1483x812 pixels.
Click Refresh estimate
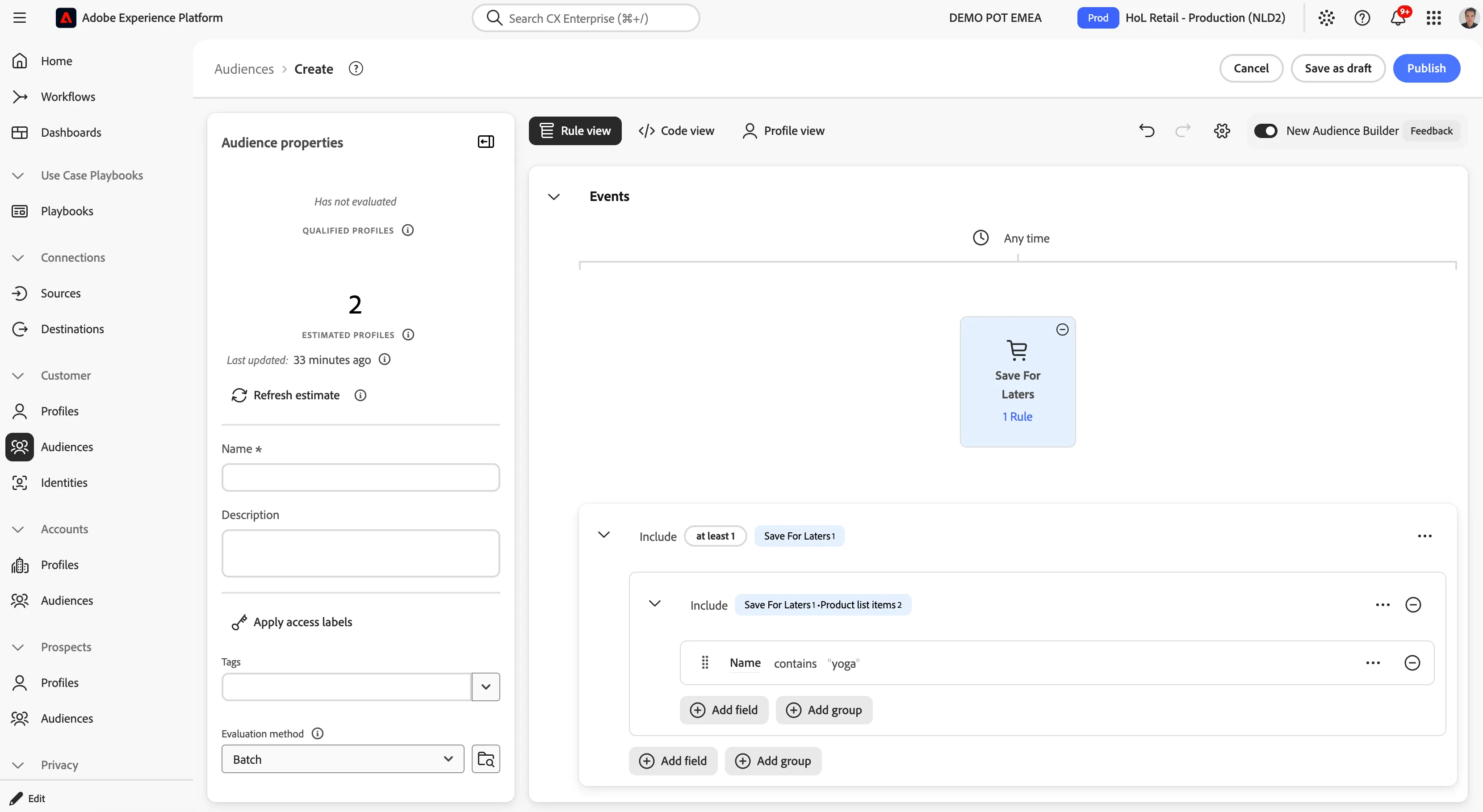pyautogui.click(x=285, y=395)
